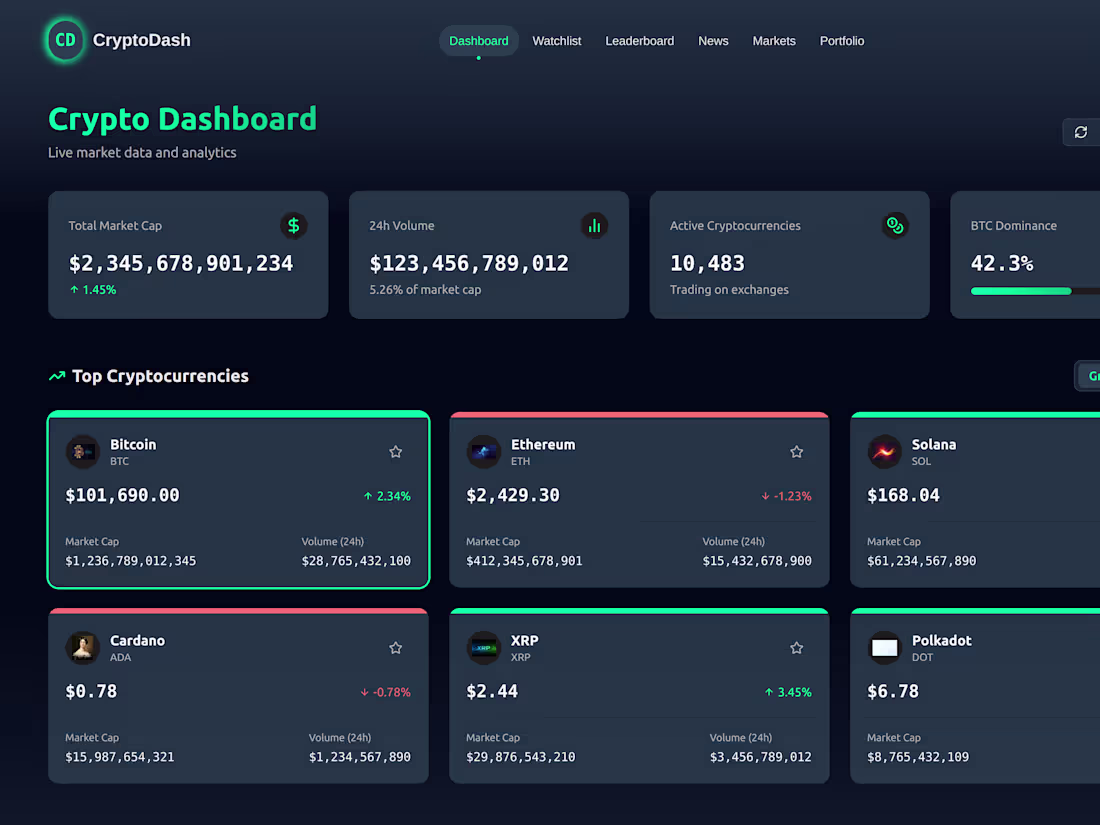Select the Cardano card avatar image
Viewport: 1100px width, 825px height.
83,648
